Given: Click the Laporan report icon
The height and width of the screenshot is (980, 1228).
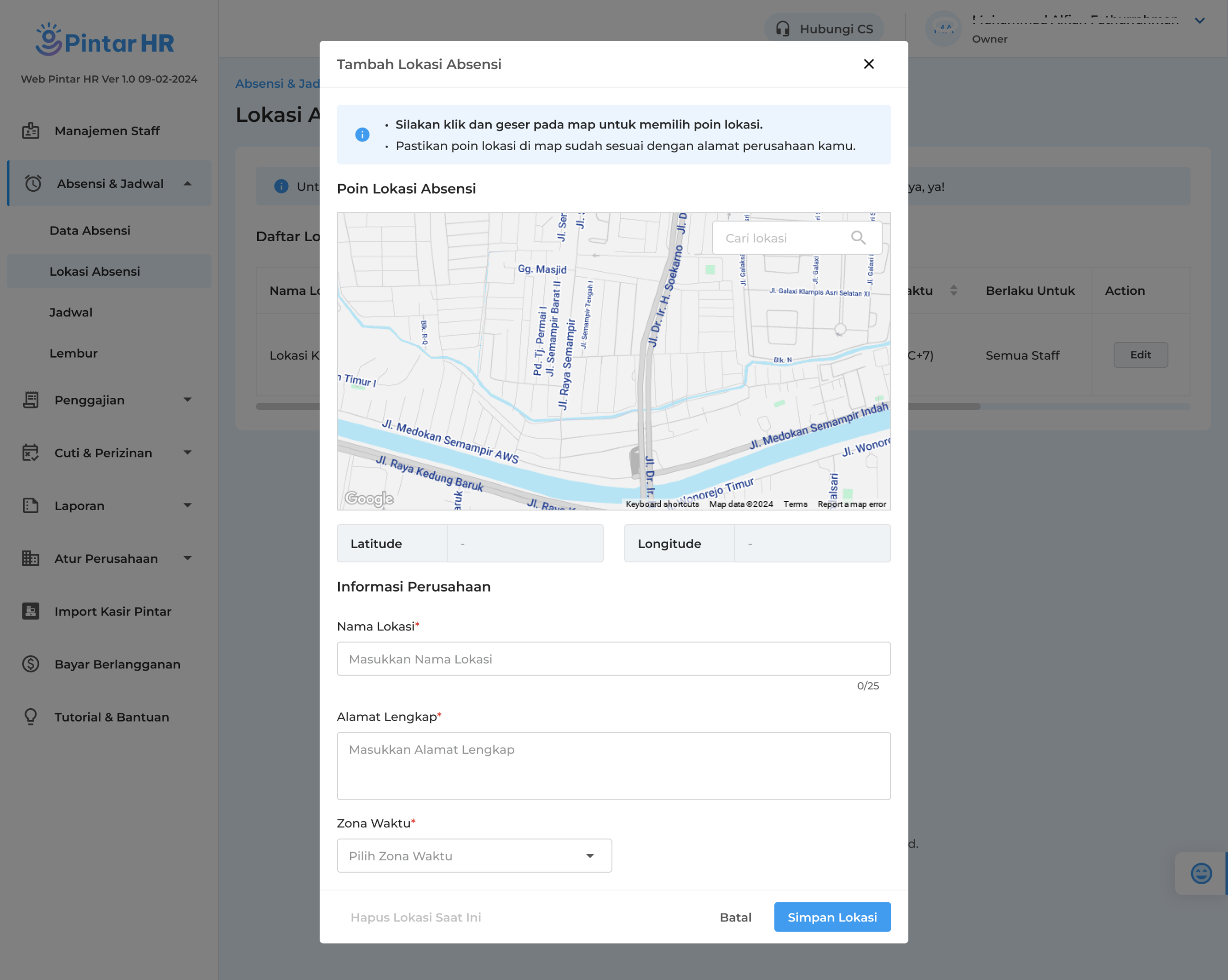Looking at the screenshot, I should [x=31, y=506].
